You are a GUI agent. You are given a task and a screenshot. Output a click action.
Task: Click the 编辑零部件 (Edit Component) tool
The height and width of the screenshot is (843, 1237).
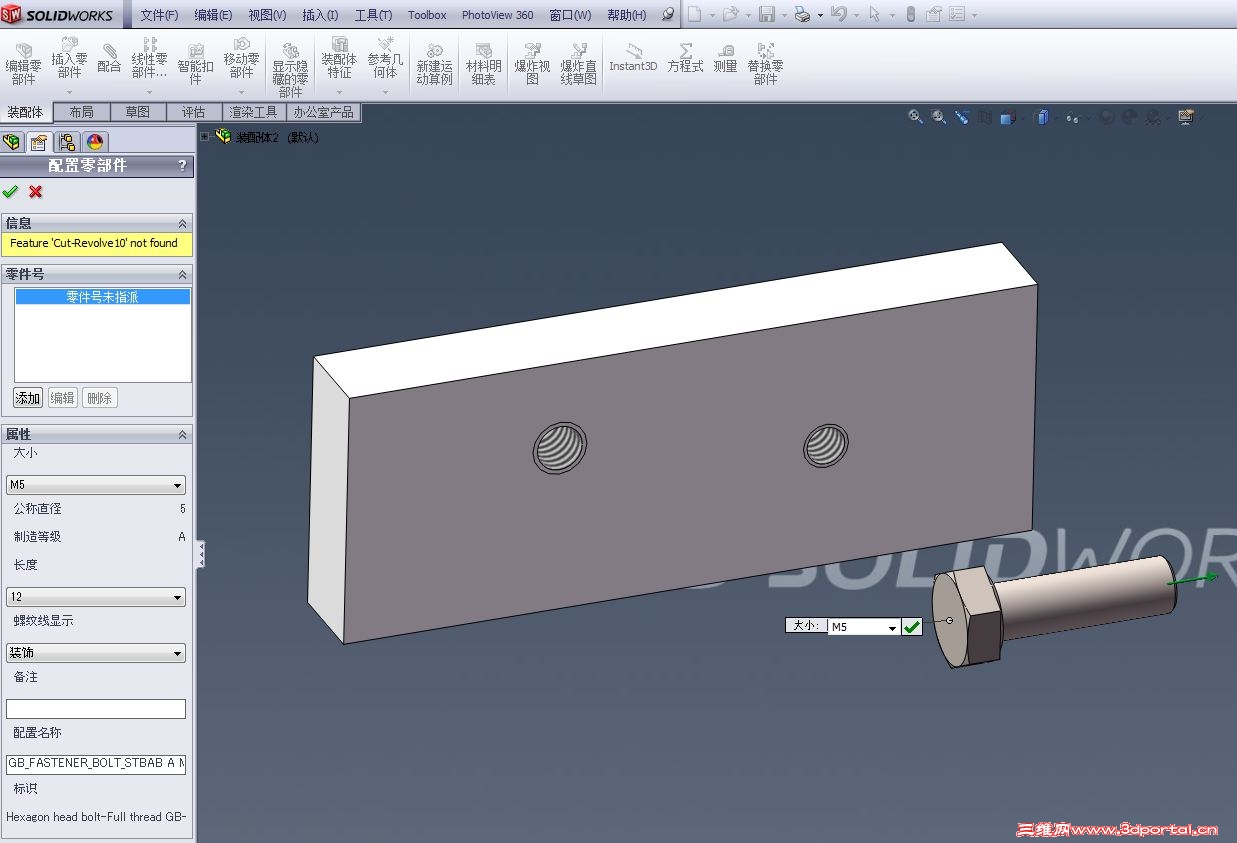(24, 64)
